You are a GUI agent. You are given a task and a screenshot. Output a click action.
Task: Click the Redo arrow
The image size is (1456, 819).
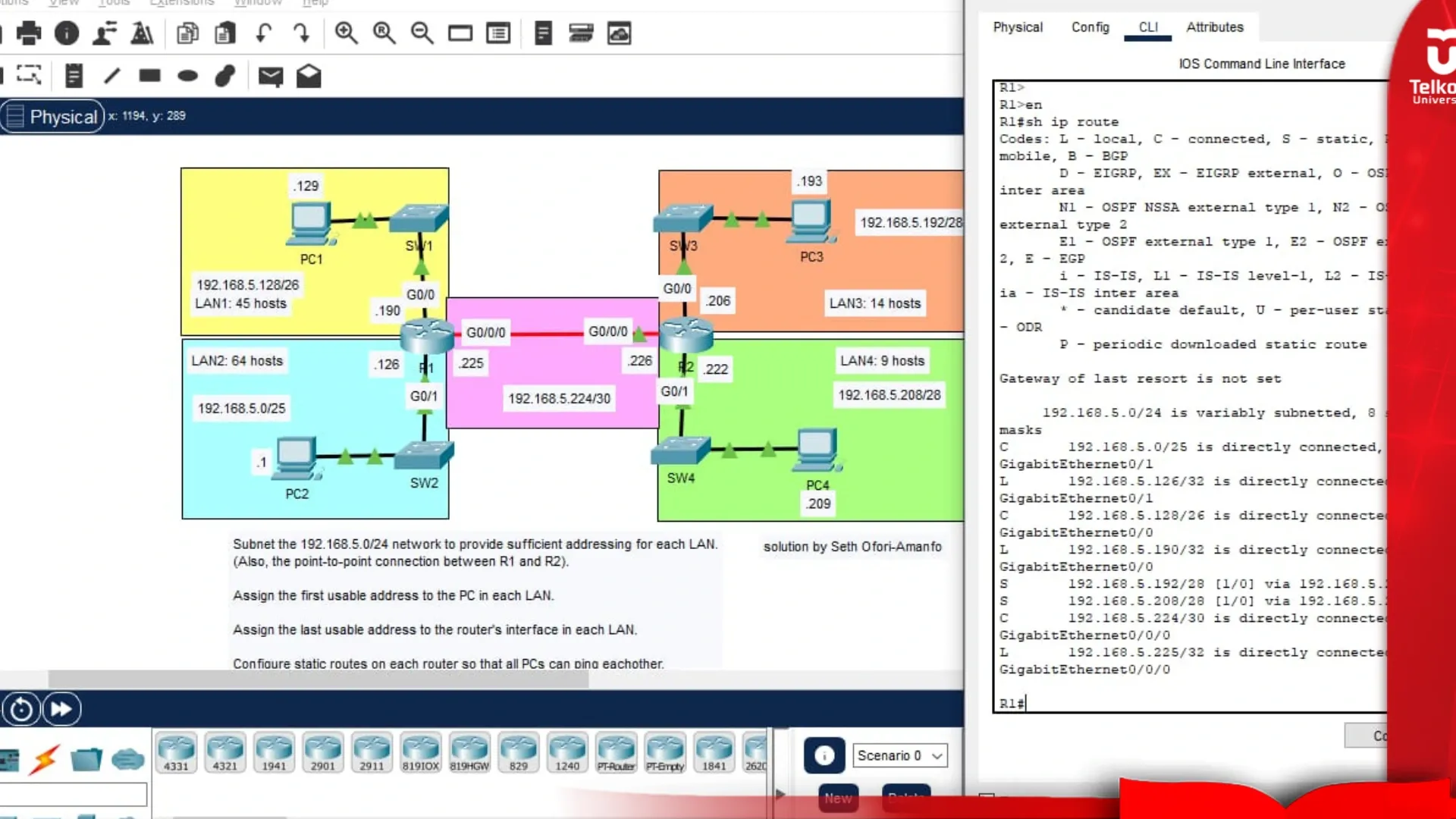point(301,33)
